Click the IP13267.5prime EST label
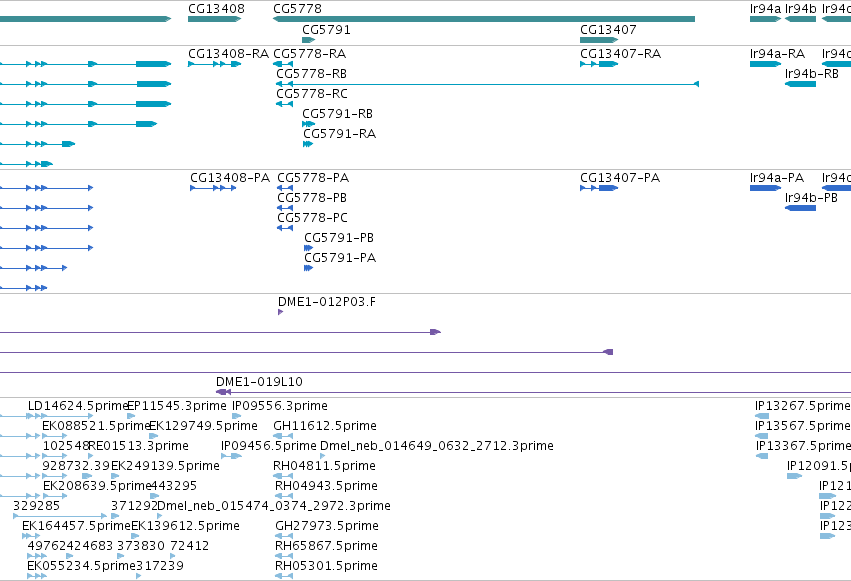Viewport: 851px width, 581px height. pyautogui.click(x=803, y=406)
